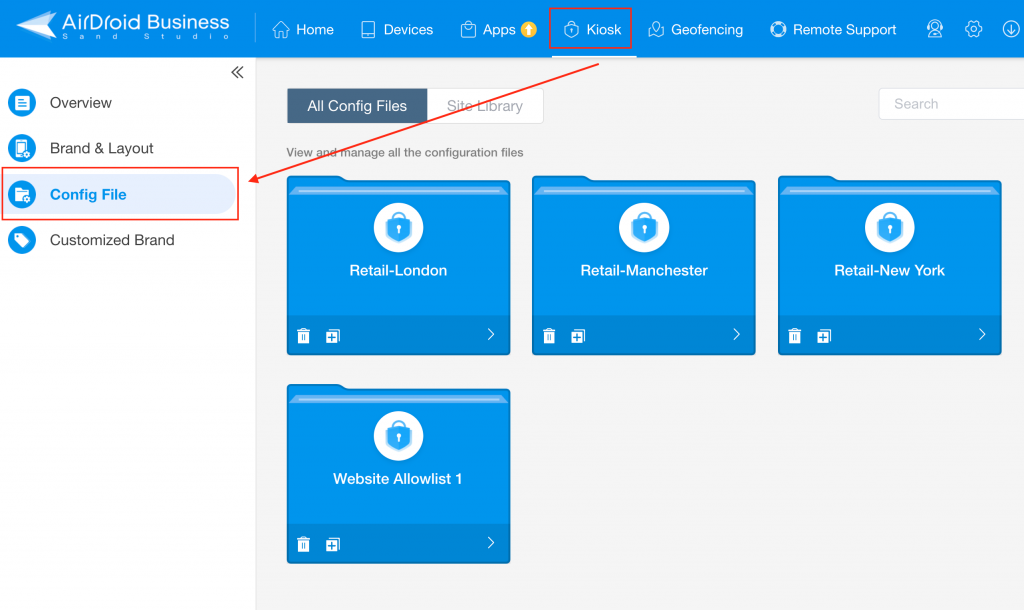This screenshot has height=610, width=1024.
Task: Duplicate the Retail-London config file
Action: [333, 336]
